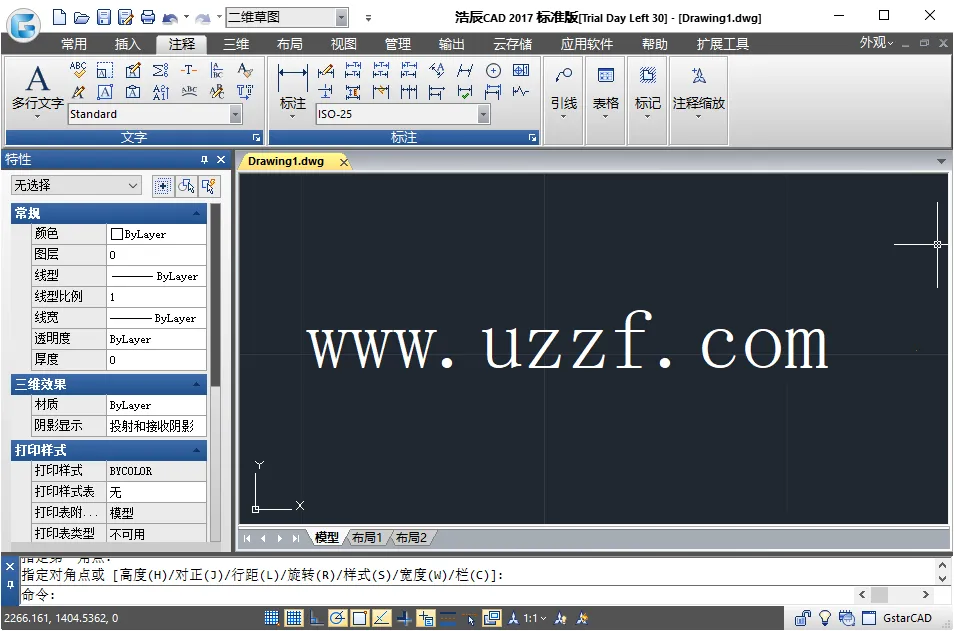
Task: Click the spell check ABC icon
Action: 78,70
